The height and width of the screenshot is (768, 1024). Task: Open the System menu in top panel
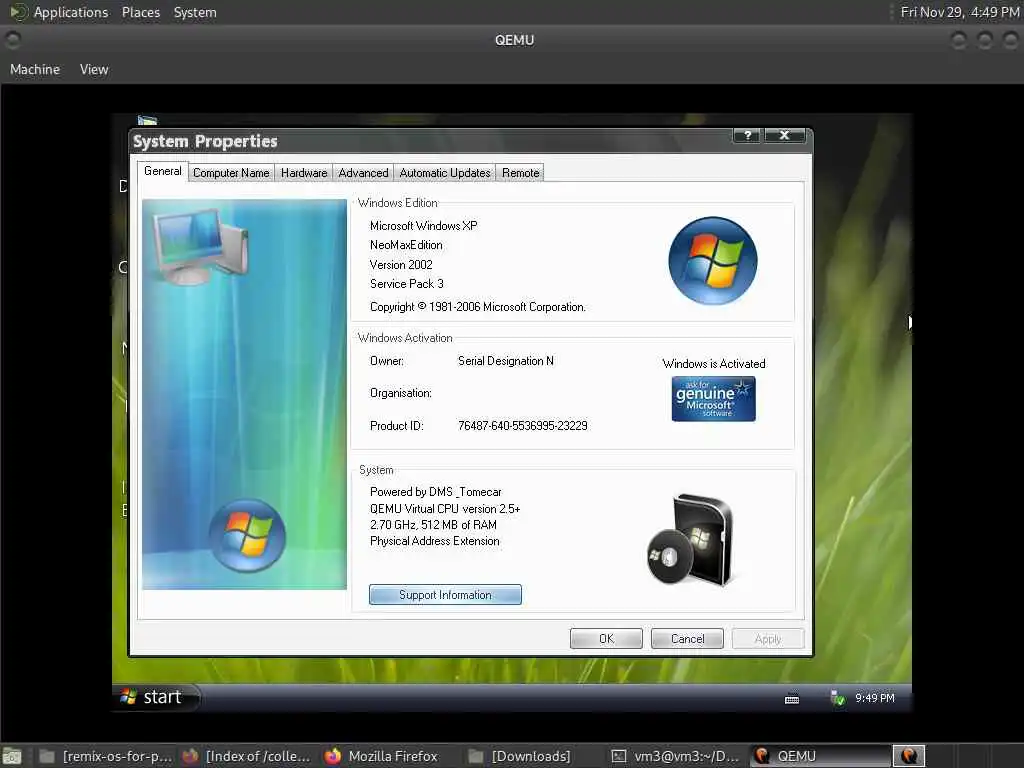(x=195, y=12)
